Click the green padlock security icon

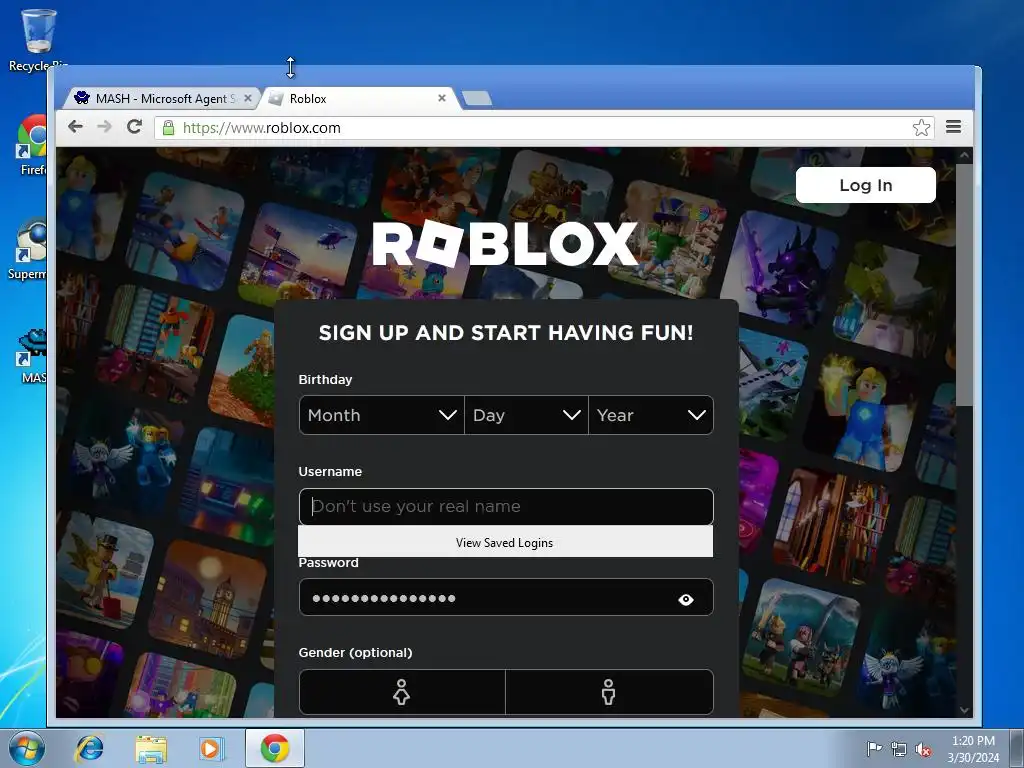168,127
